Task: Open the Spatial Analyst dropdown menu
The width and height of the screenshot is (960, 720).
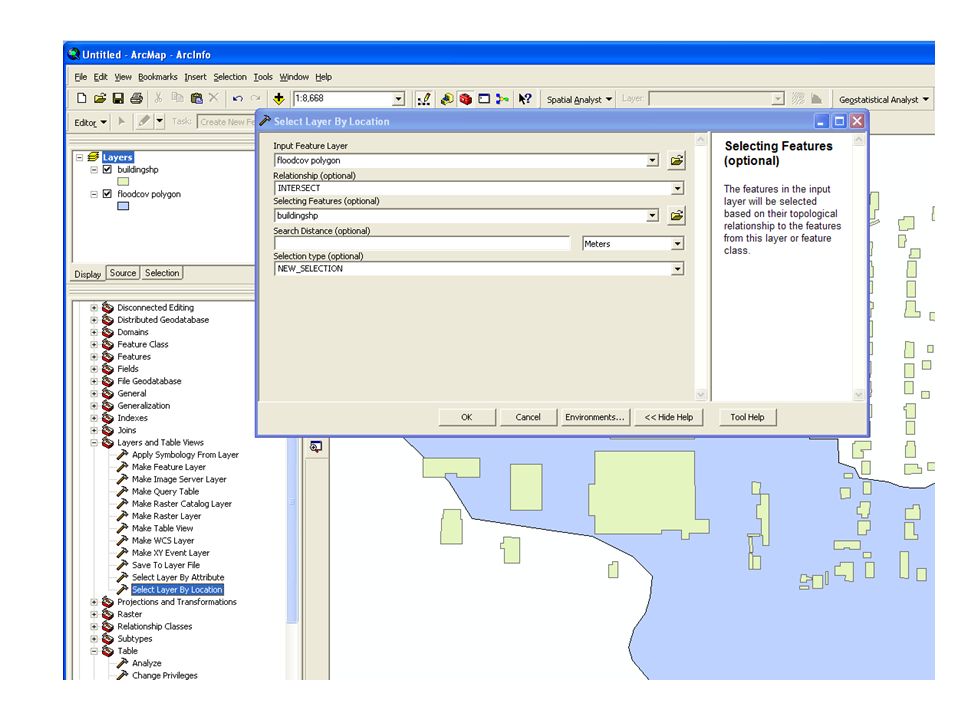Action: click(x=579, y=99)
